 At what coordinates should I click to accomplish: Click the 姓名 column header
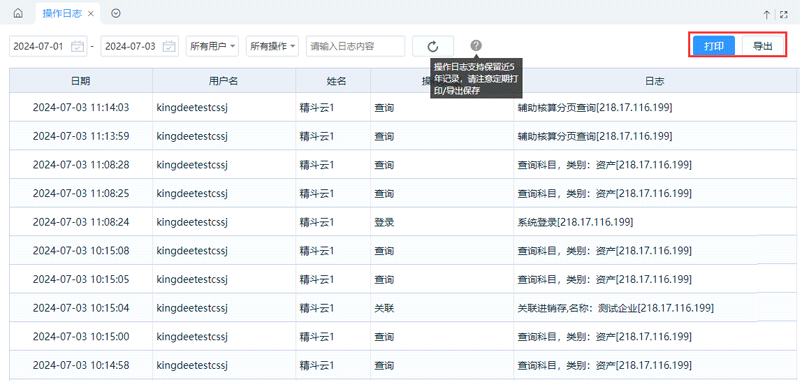tap(333, 81)
